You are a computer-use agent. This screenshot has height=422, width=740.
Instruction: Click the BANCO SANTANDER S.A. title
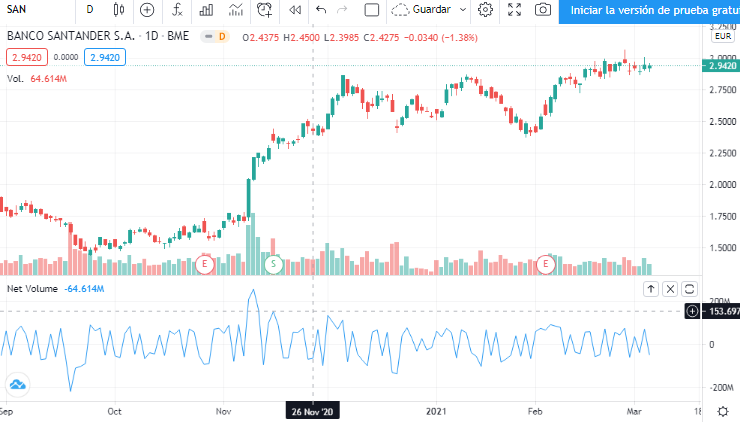pyautogui.click(x=71, y=36)
